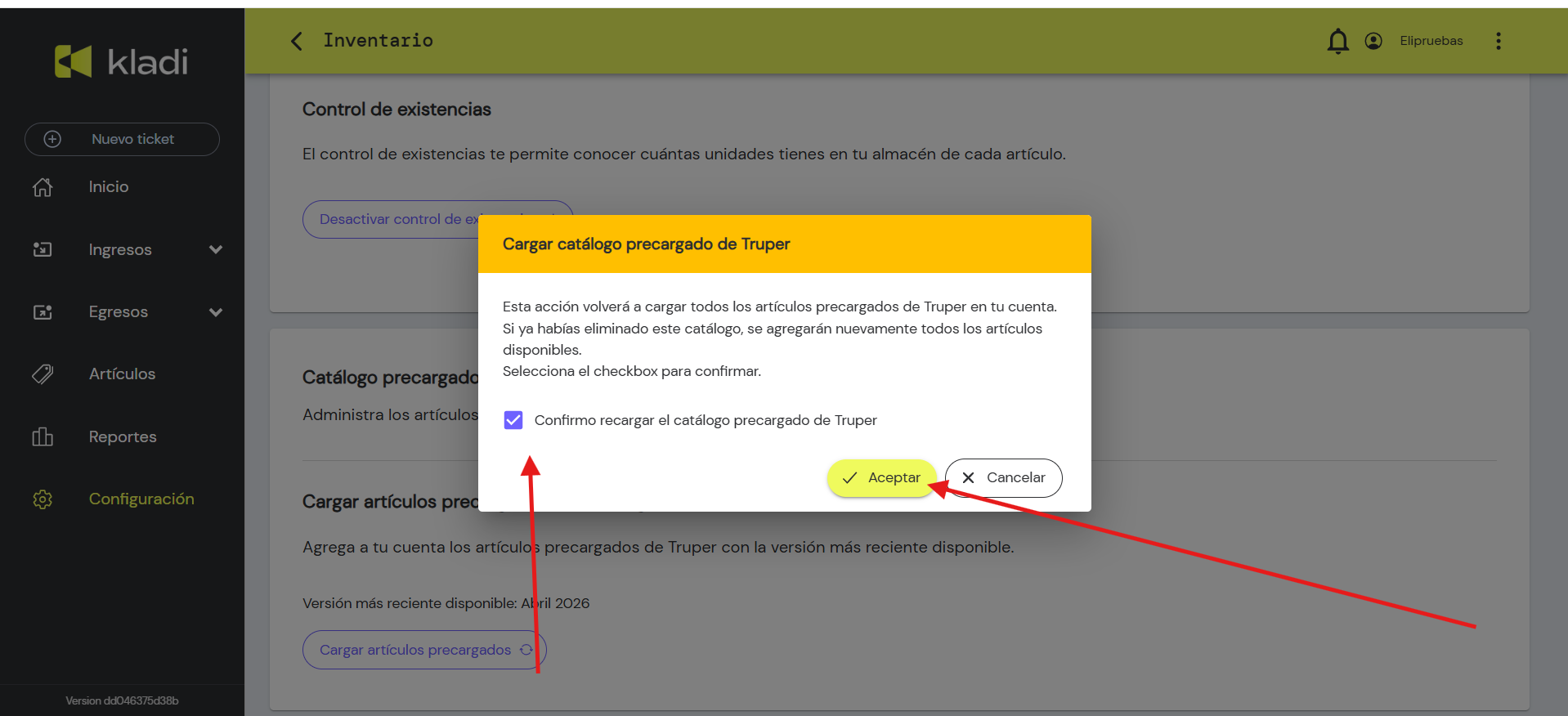Toggle the Confirmo recargar catálogo checkbox
Viewport: 1568px width, 716px height.
coord(513,420)
